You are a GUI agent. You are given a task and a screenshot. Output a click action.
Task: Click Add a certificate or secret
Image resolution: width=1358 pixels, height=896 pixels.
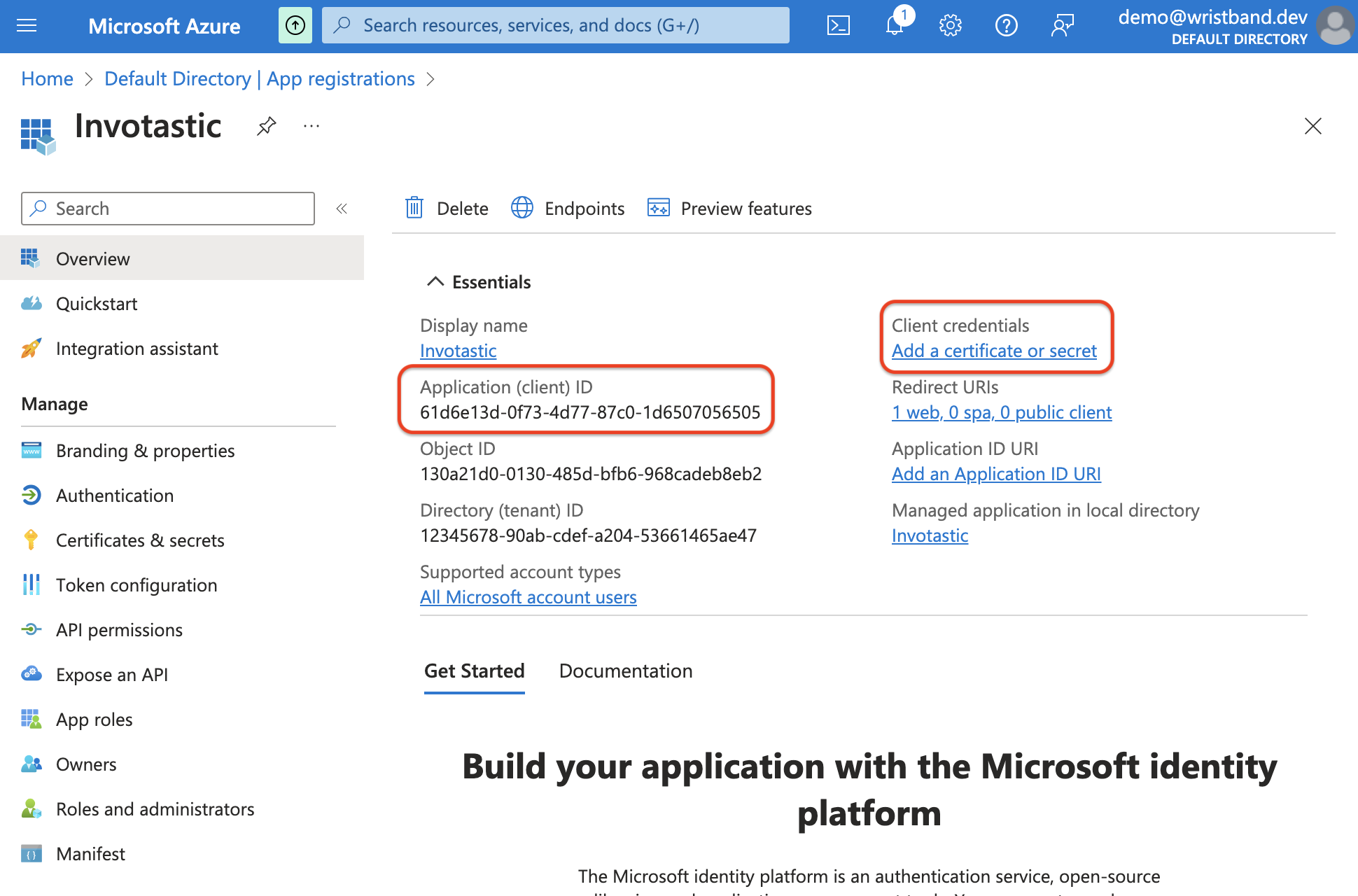tap(994, 351)
